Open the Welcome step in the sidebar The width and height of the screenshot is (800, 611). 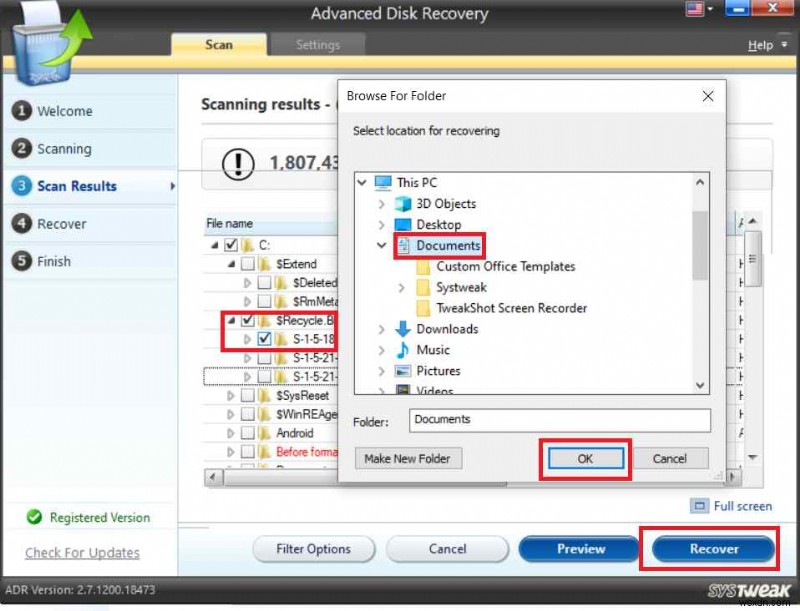pyautogui.click(x=22, y=111)
